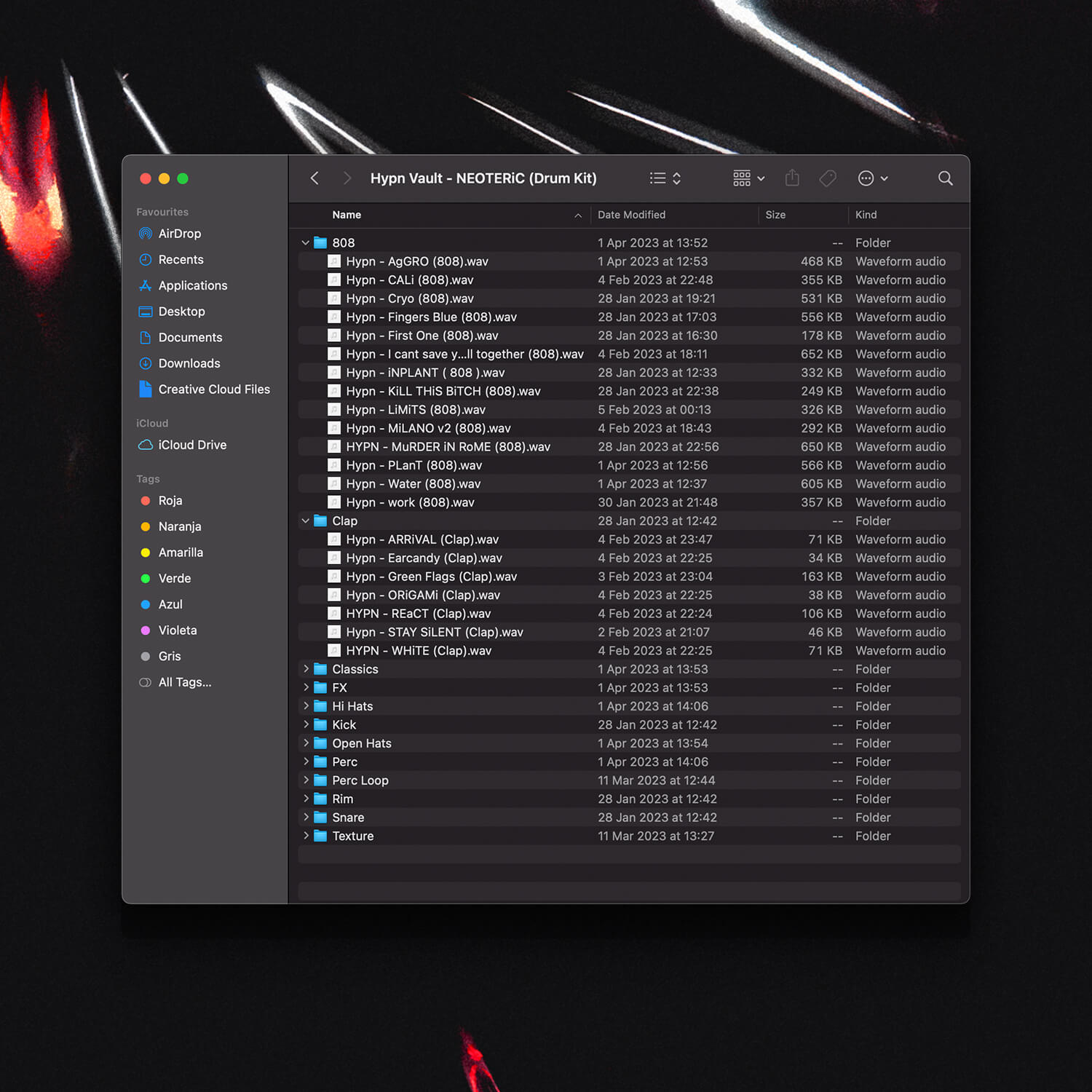Click the Share icon in toolbar
The height and width of the screenshot is (1092, 1092).
click(792, 178)
